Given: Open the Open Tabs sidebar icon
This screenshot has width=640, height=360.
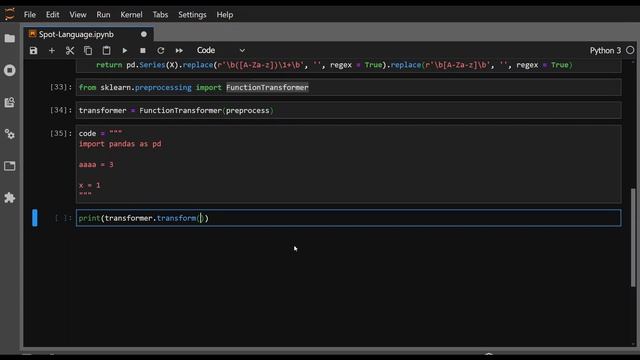Looking at the screenshot, I should (9, 166).
